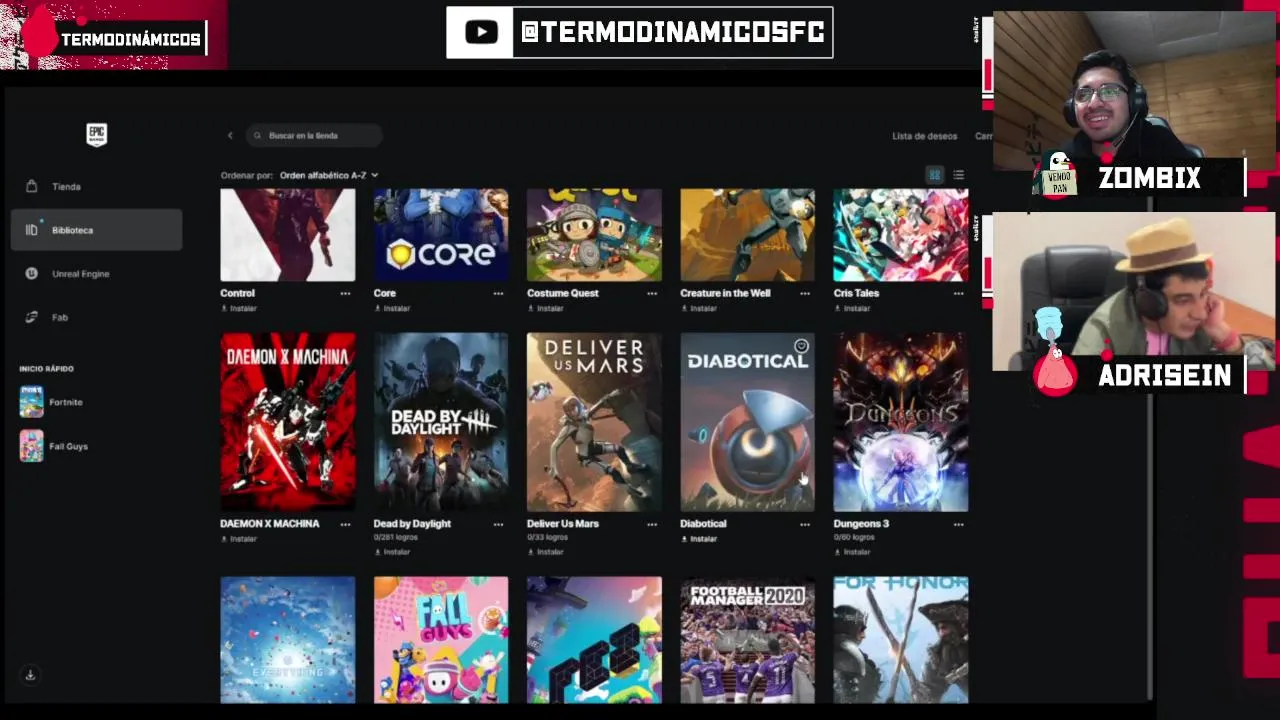Image resolution: width=1280 pixels, height=720 pixels.
Task: Install Cris Tales
Action: 852,308
